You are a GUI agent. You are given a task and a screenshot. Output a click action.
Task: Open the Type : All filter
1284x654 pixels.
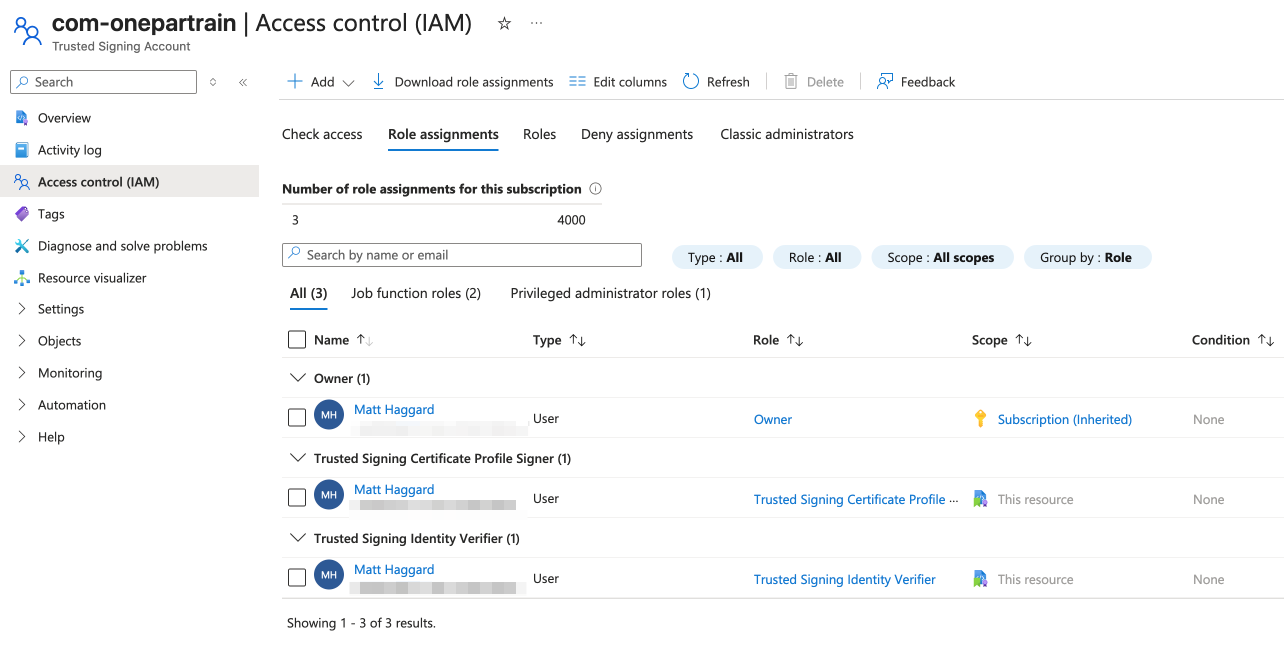click(x=716, y=257)
